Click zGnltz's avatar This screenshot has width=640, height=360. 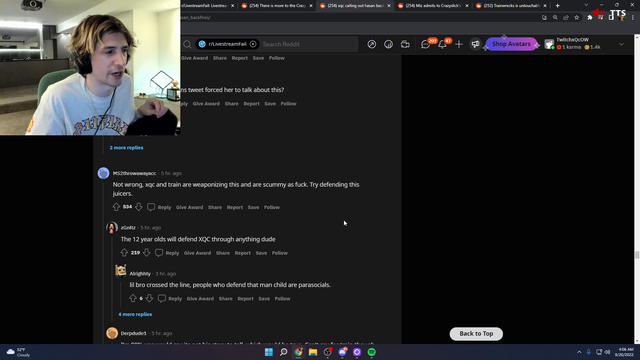click(112, 227)
